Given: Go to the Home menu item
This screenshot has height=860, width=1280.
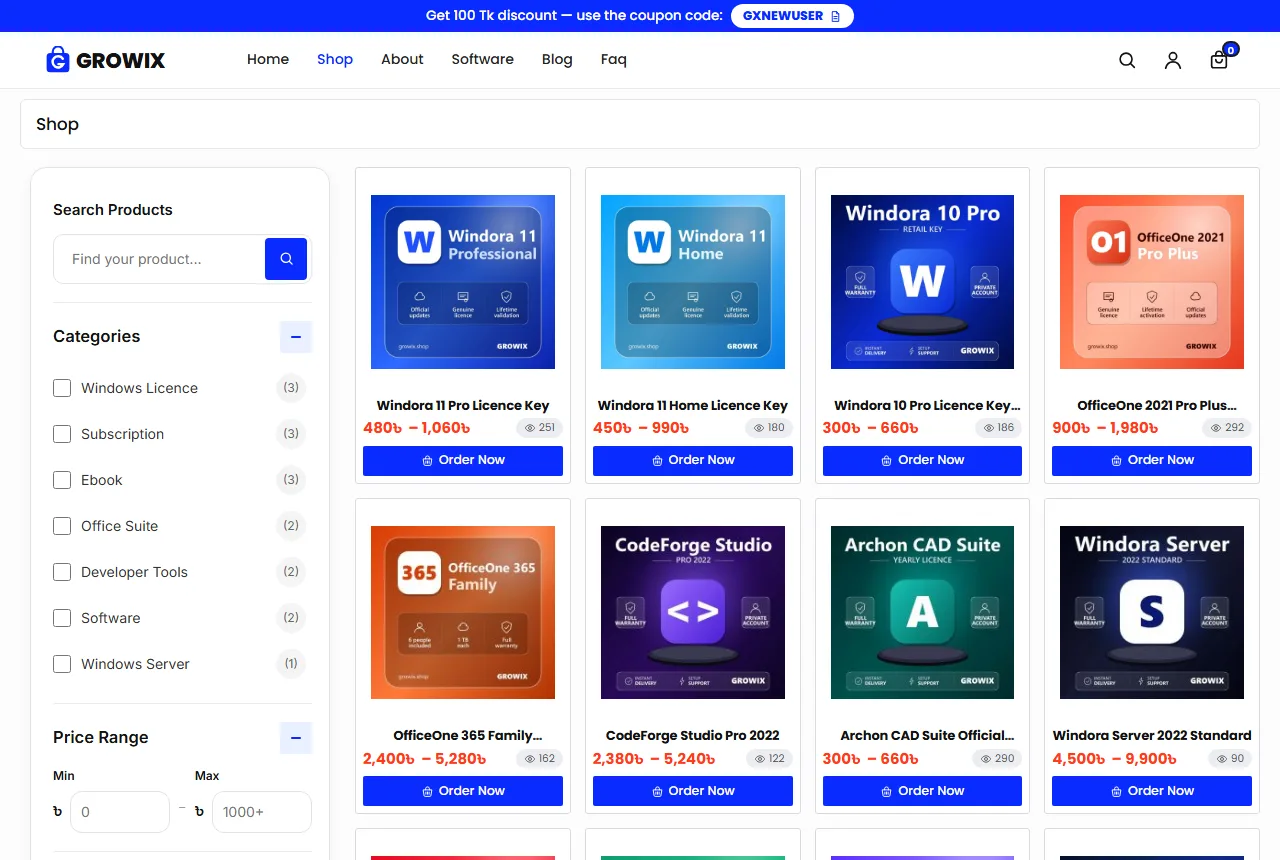Looking at the screenshot, I should 268,59.
